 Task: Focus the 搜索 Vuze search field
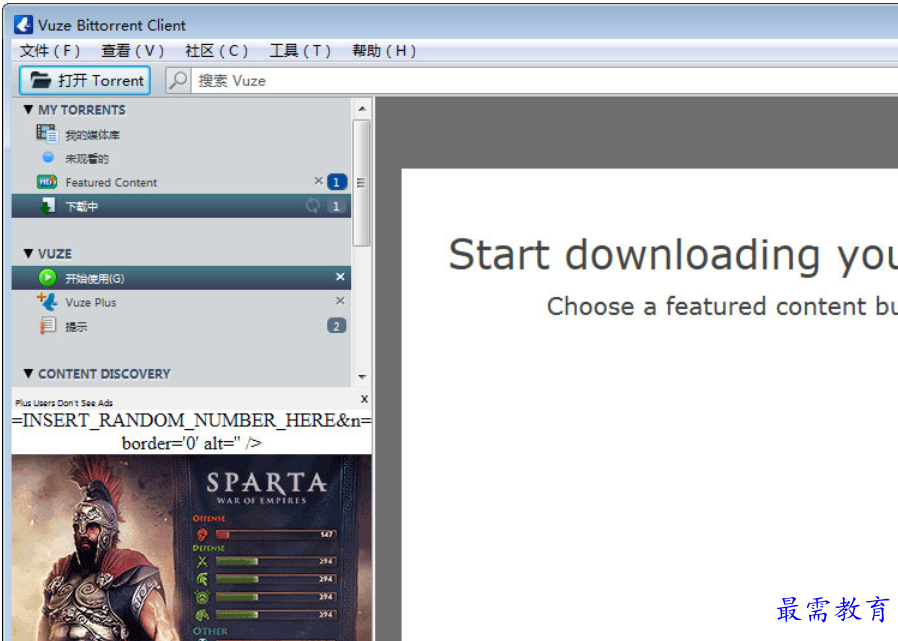pos(544,81)
